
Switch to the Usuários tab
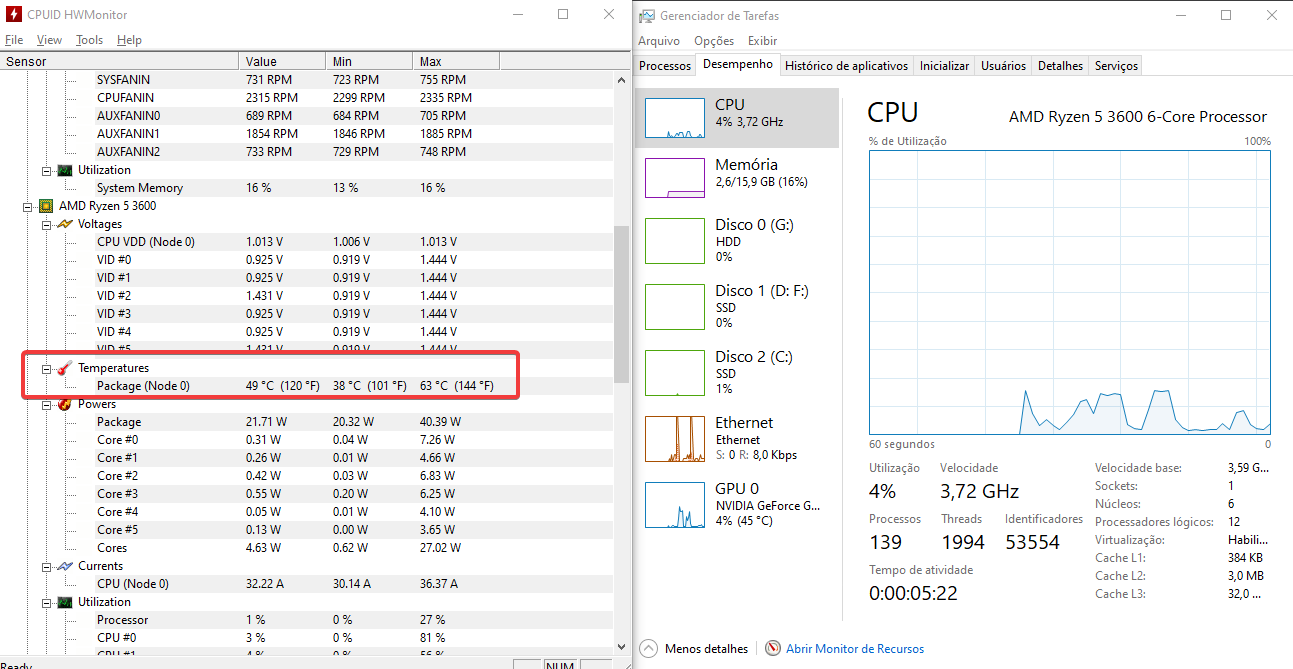[1003, 66]
